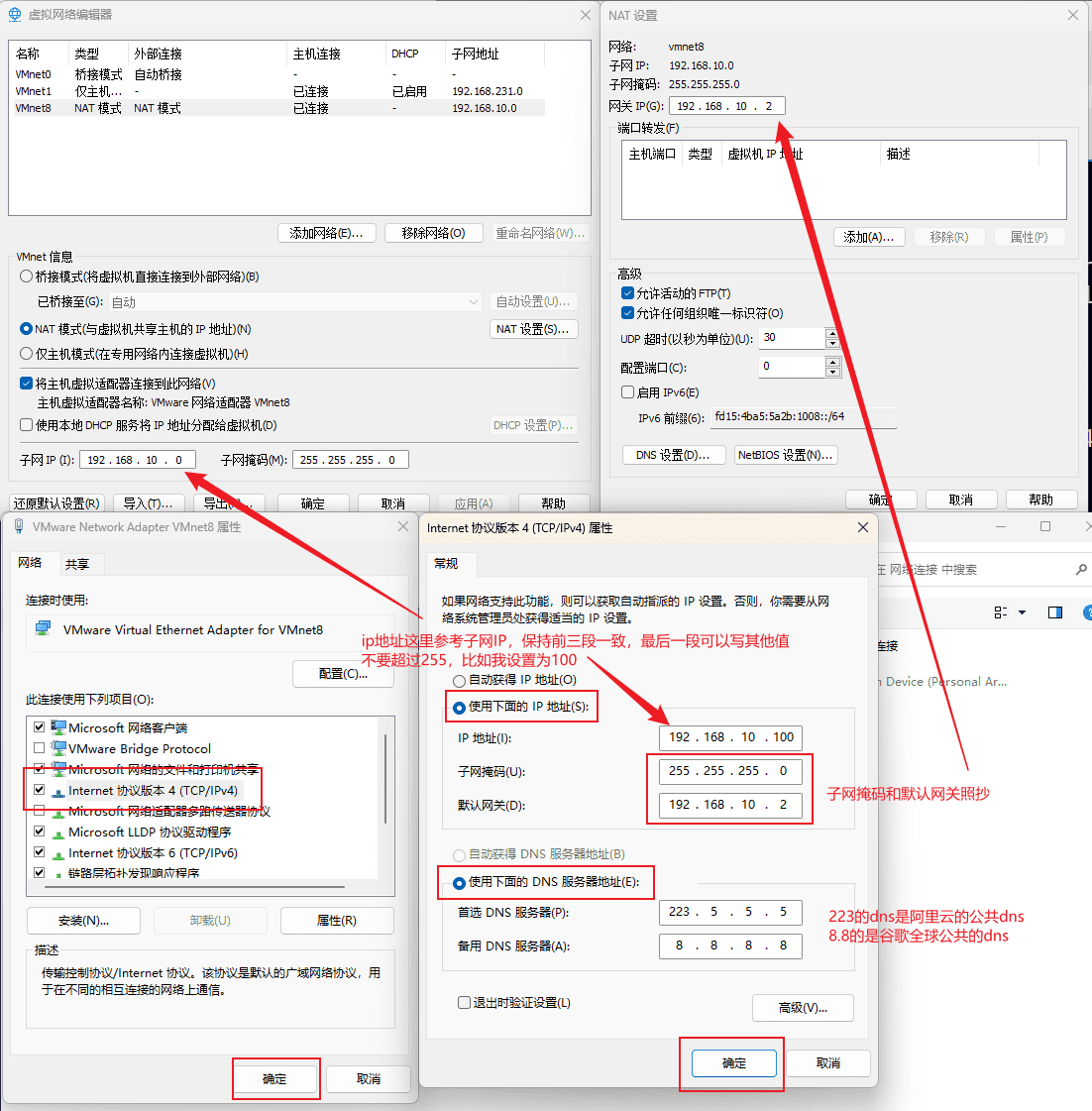This screenshot has height=1111, width=1092.
Task: Open NAT 设置 button
Action: point(533,329)
